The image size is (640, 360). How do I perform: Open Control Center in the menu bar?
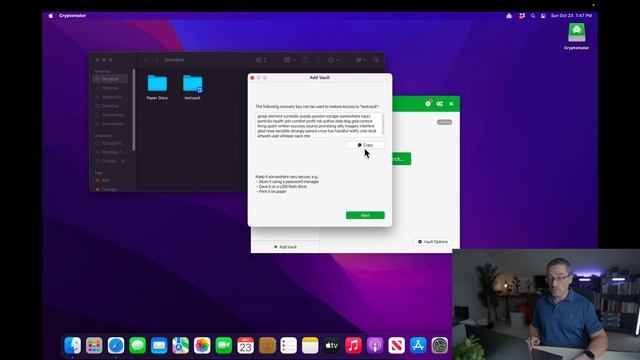(543, 16)
